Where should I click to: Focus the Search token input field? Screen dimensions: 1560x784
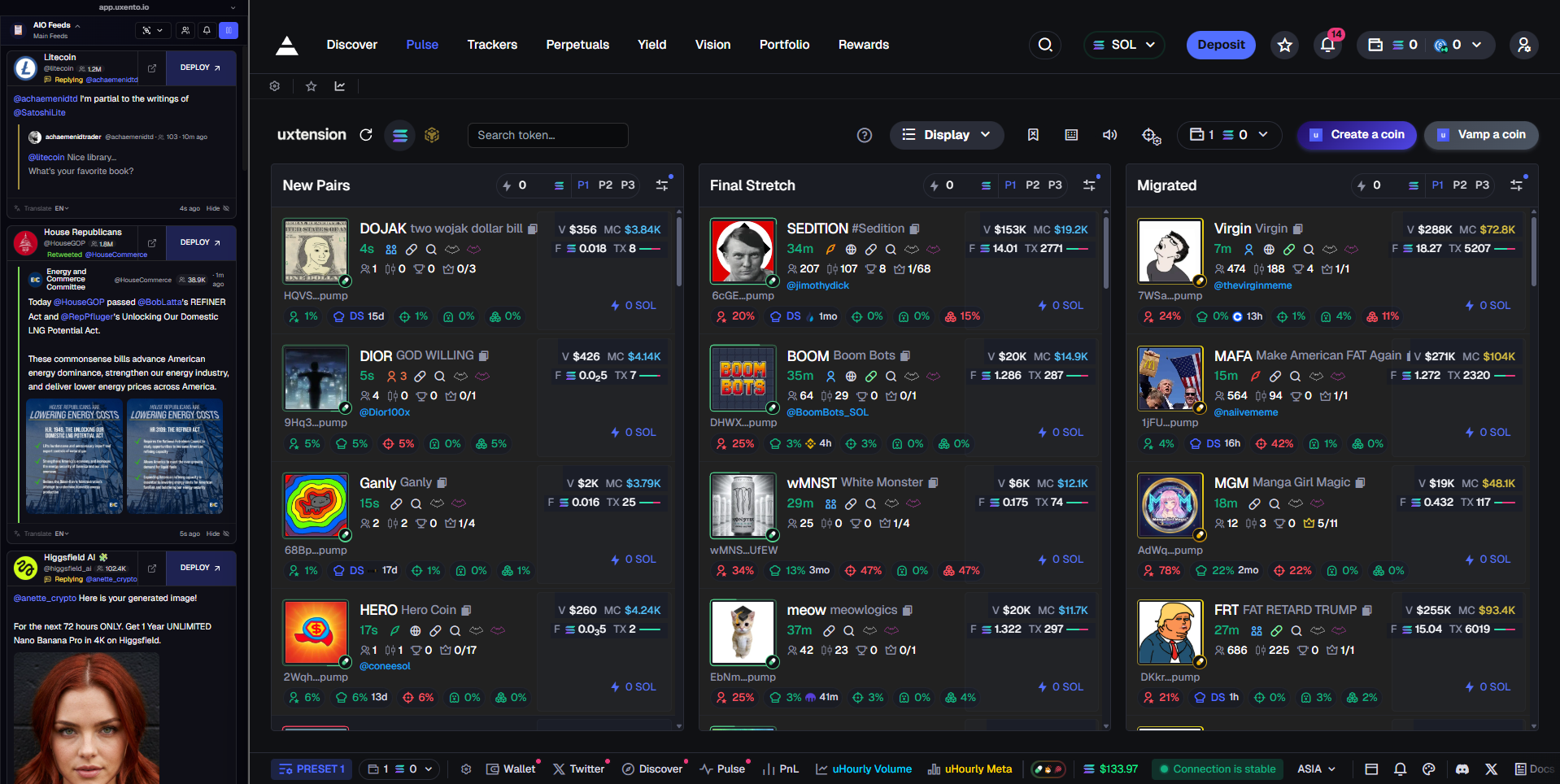pos(547,135)
